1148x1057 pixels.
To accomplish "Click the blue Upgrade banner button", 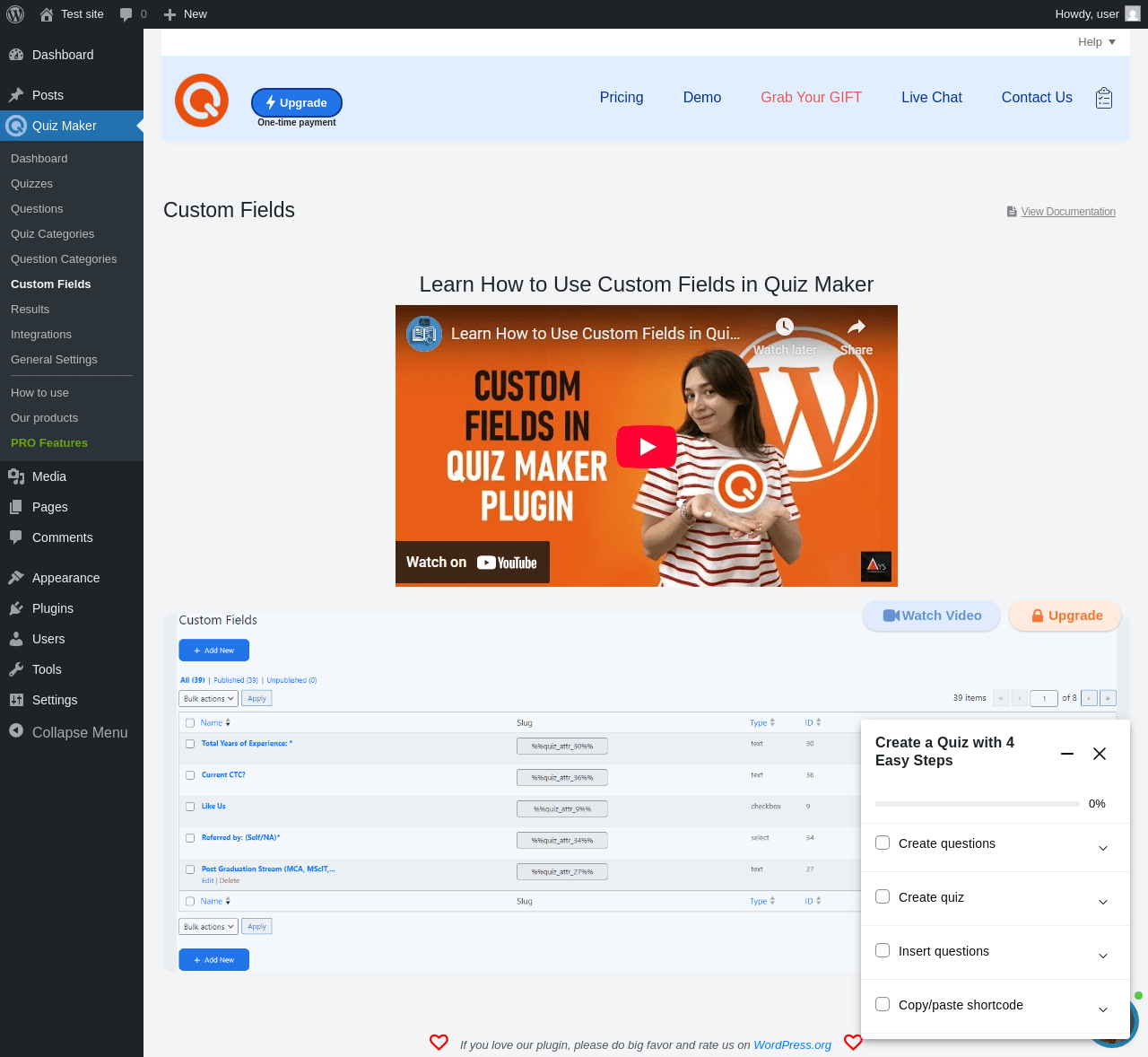I will 297,103.
